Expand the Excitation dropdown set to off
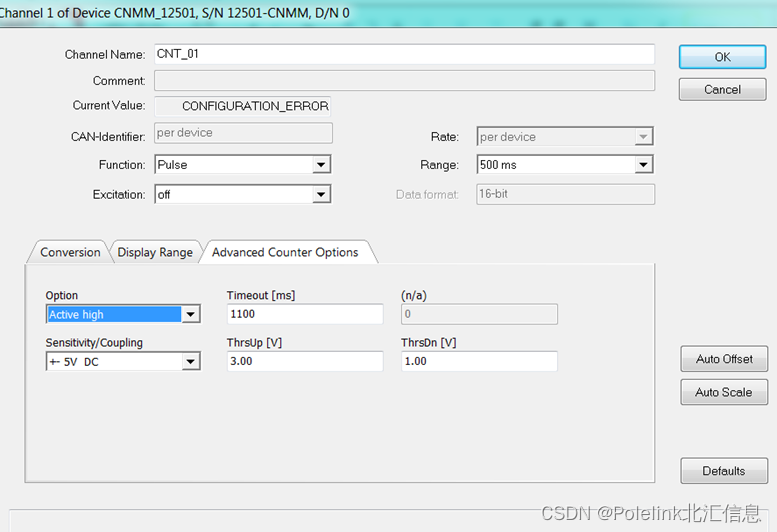The height and width of the screenshot is (532, 777). [x=243, y=194]
